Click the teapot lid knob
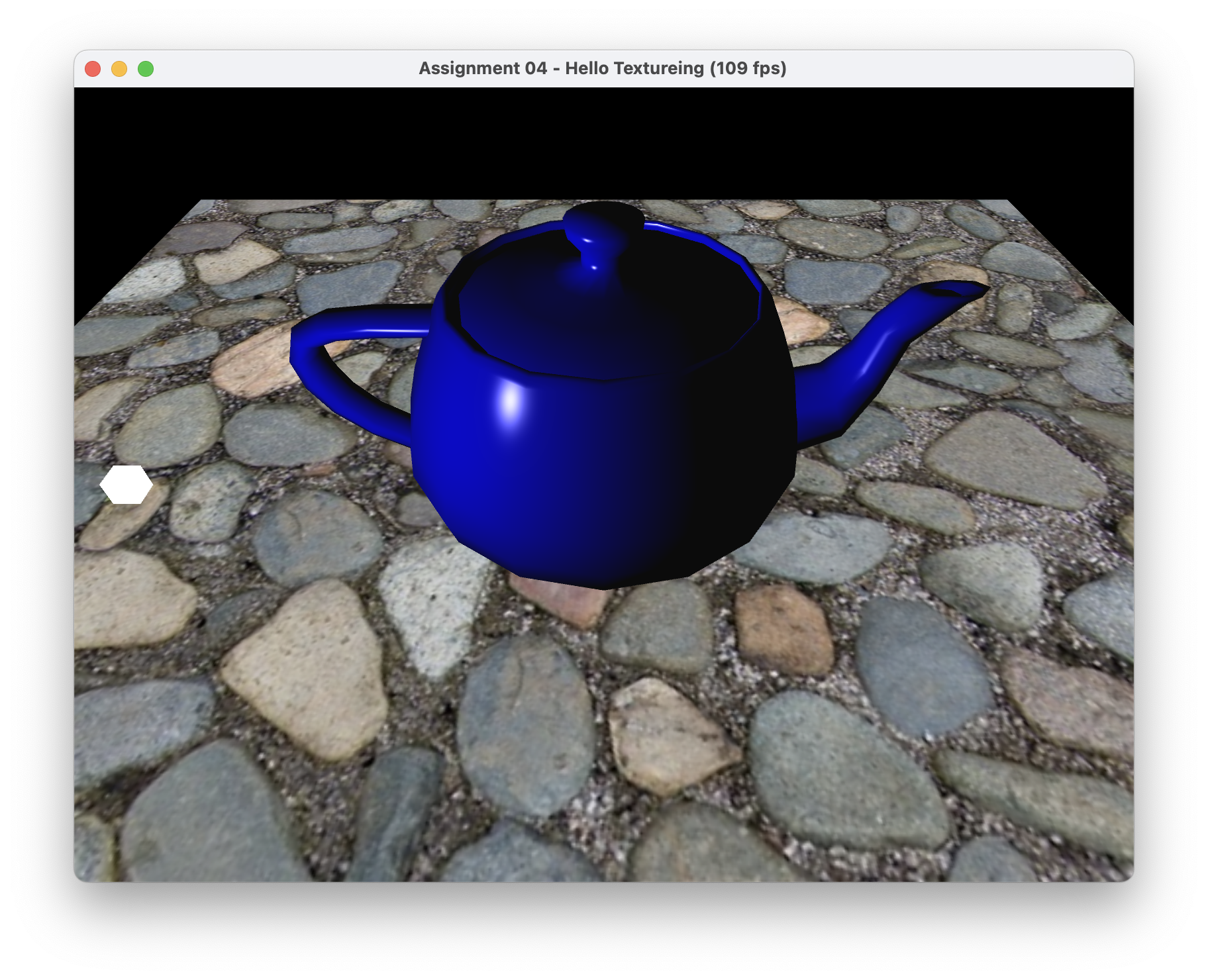 pyautogui.click(x=603, y=235)
